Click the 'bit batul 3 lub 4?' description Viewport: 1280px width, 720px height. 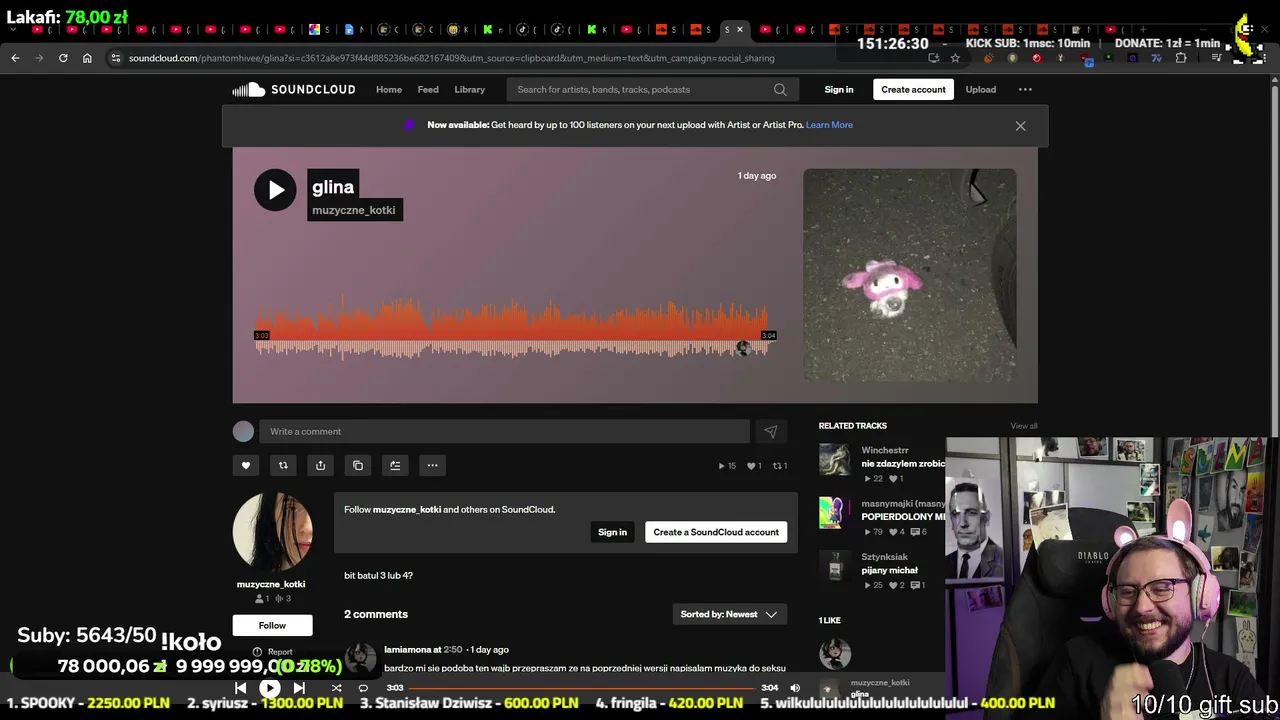point(378,576)
